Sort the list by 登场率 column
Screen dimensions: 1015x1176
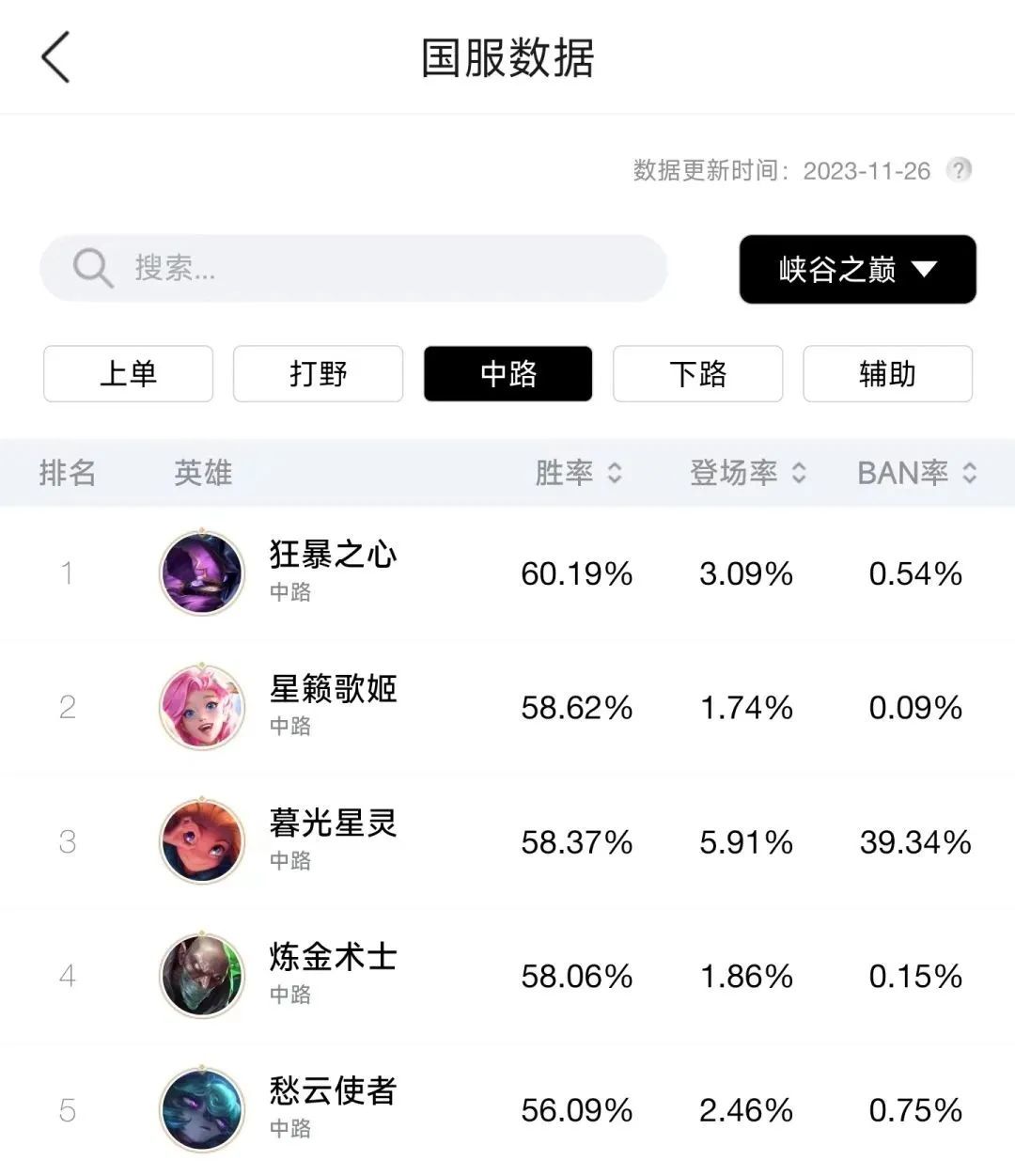(748, 473)
